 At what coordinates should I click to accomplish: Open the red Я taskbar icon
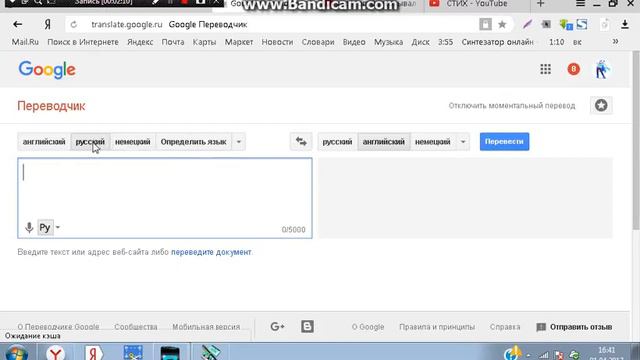tap(93, 353)
